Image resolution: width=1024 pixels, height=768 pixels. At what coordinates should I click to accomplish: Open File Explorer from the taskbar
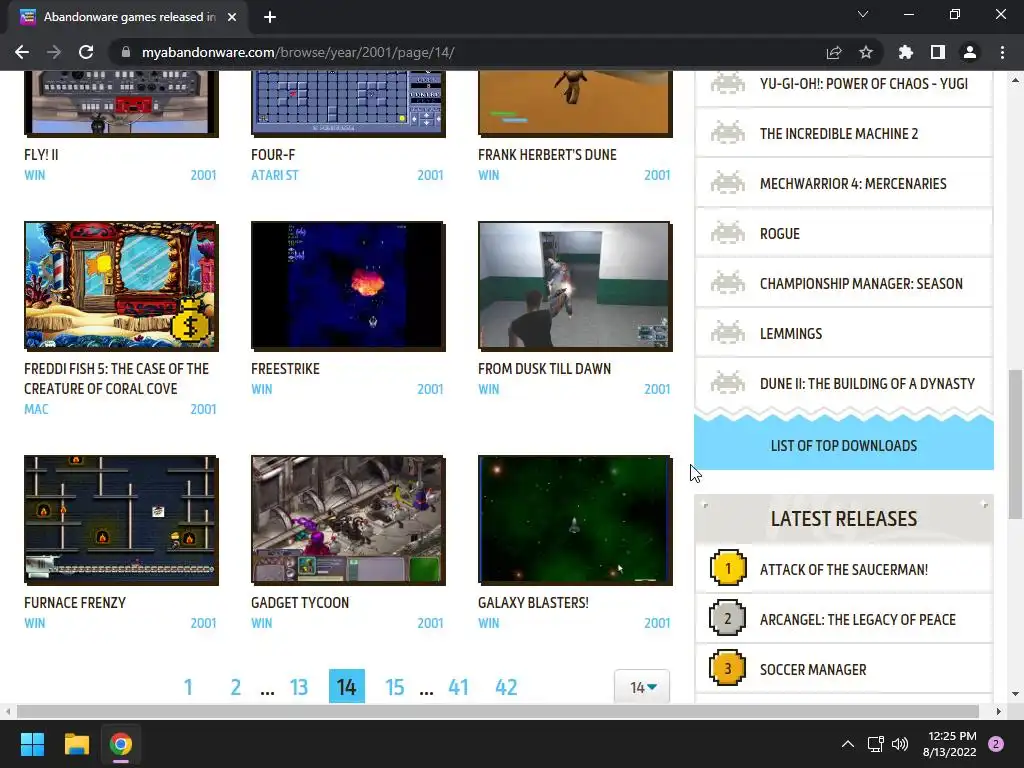(x=76, y=744)
